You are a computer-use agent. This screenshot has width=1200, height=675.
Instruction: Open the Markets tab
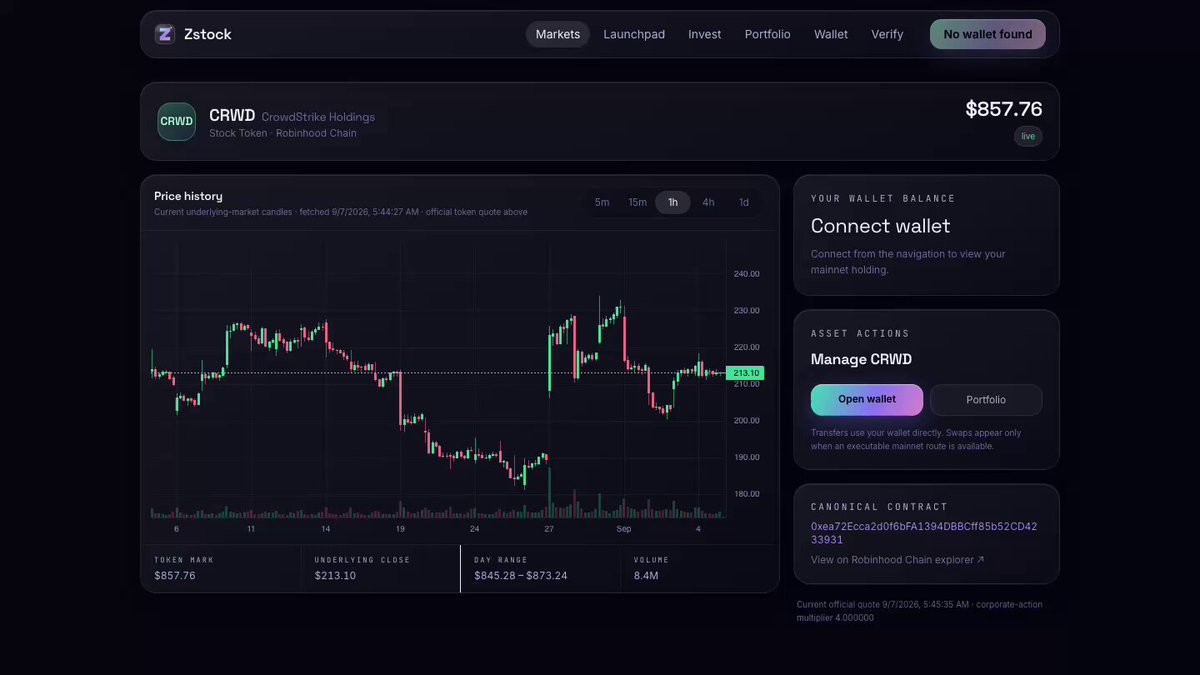coord(558,34)
